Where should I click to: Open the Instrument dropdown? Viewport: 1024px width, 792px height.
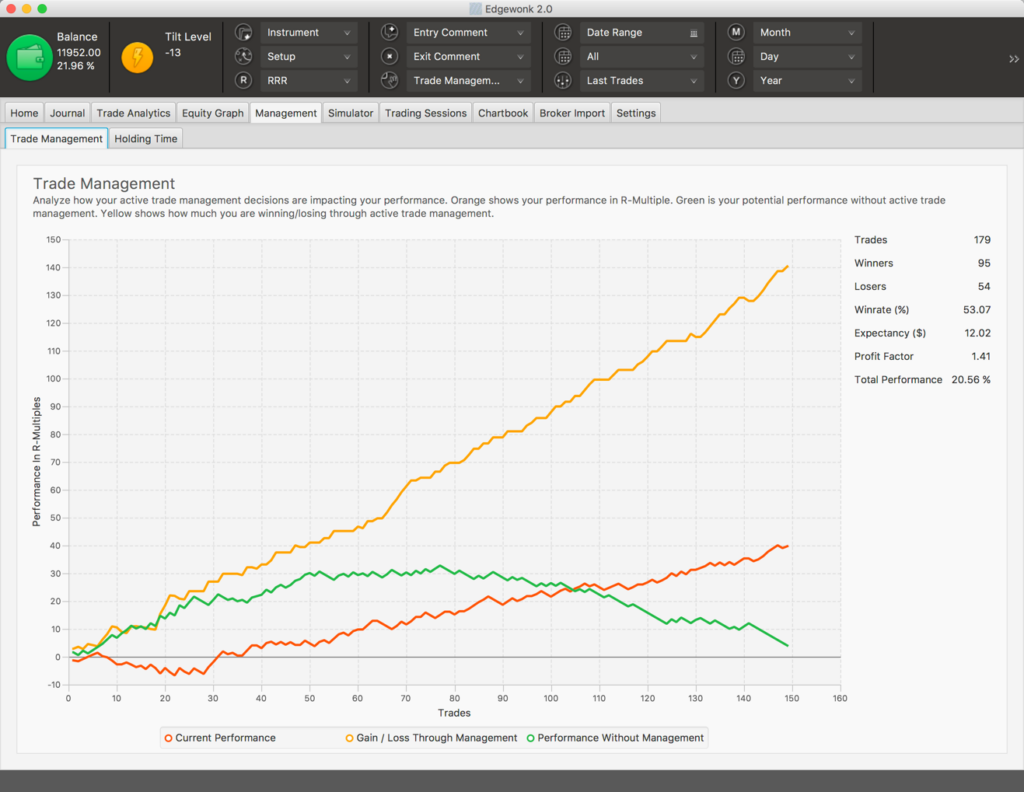[308, 31]
